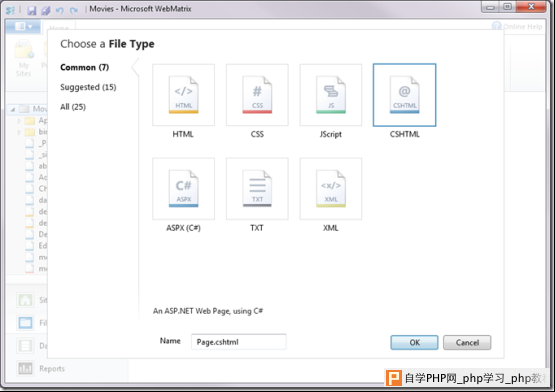This screenshot has height=392, width=555.
Task: Dismiss the dialog with the Cancel button
Action: [467, 342]
